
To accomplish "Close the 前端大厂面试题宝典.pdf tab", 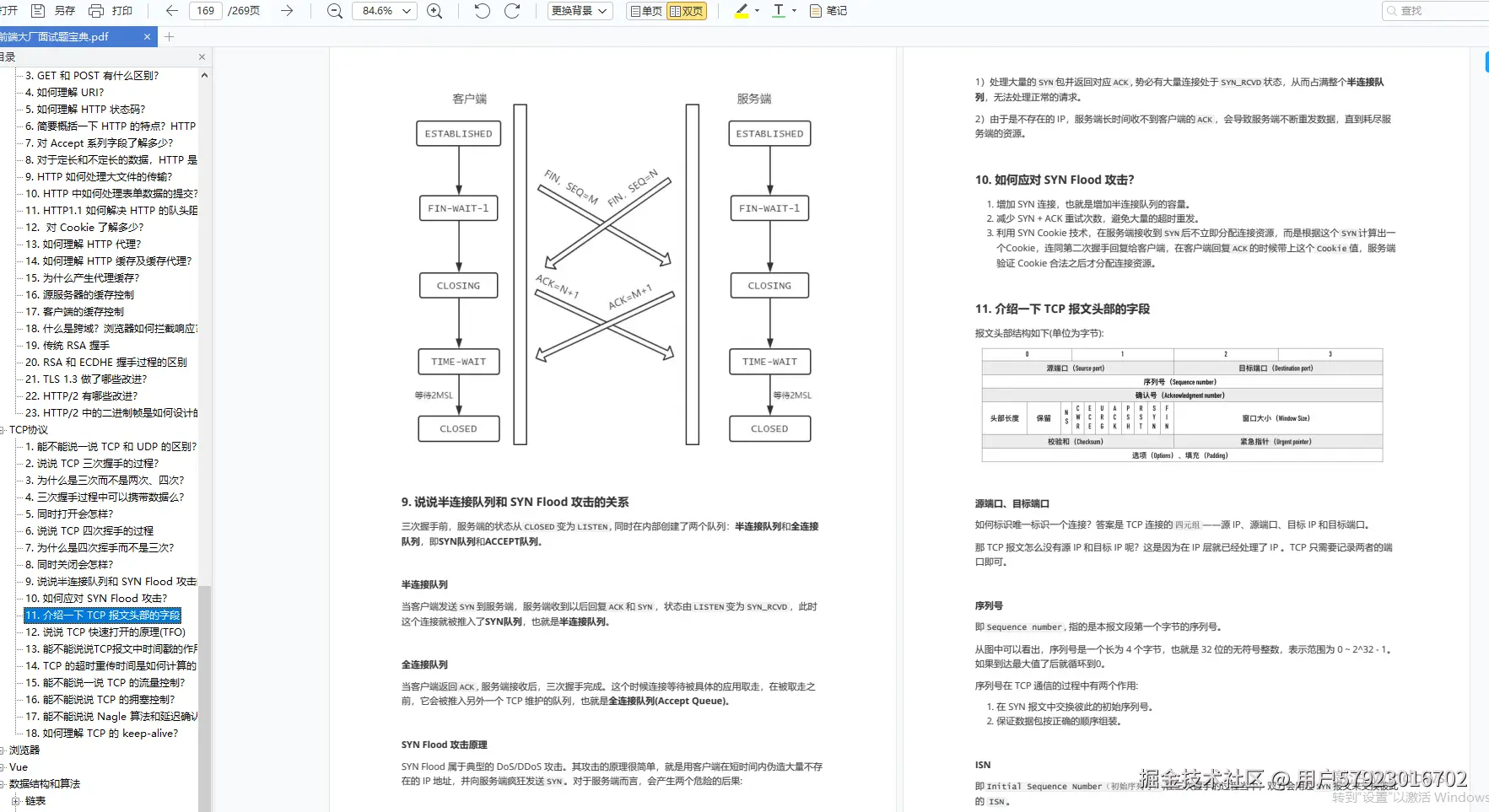I will pos(147,37).
